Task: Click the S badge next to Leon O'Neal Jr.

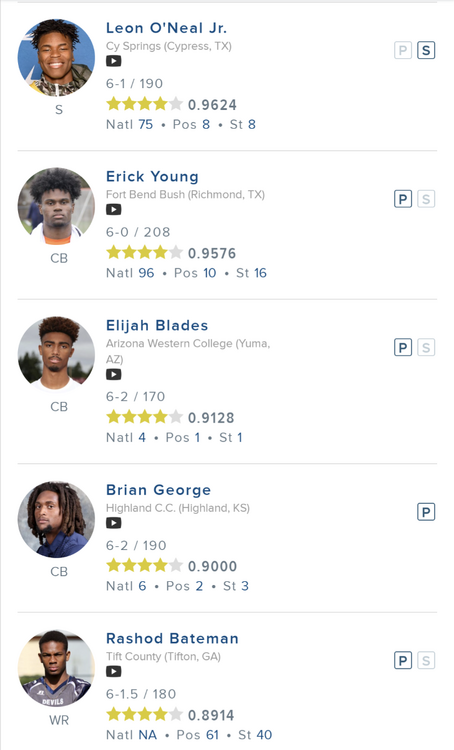Action: (x=426, y=50)
